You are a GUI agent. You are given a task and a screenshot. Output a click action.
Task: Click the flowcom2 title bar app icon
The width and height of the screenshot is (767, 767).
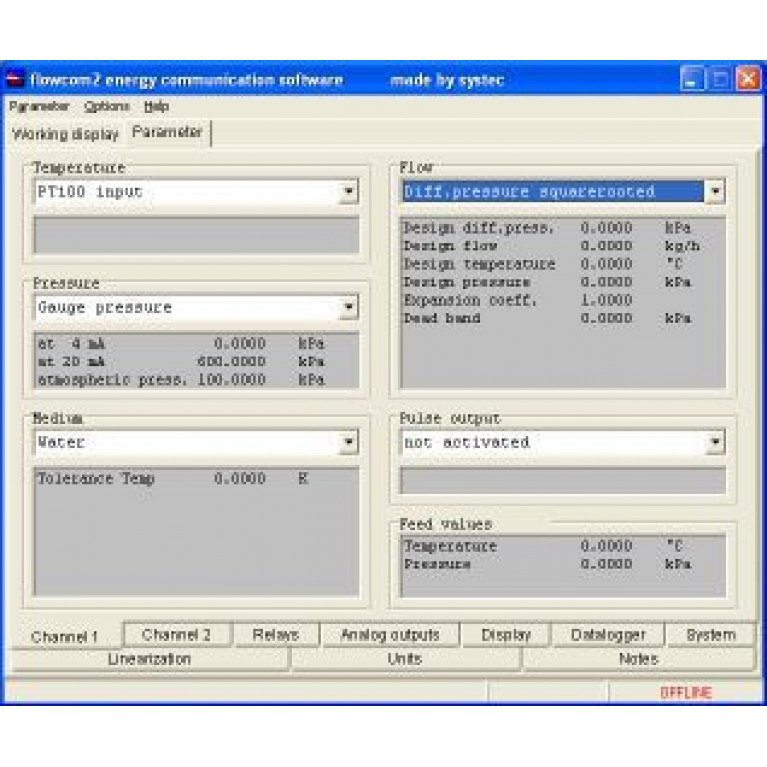pos(16,80)
